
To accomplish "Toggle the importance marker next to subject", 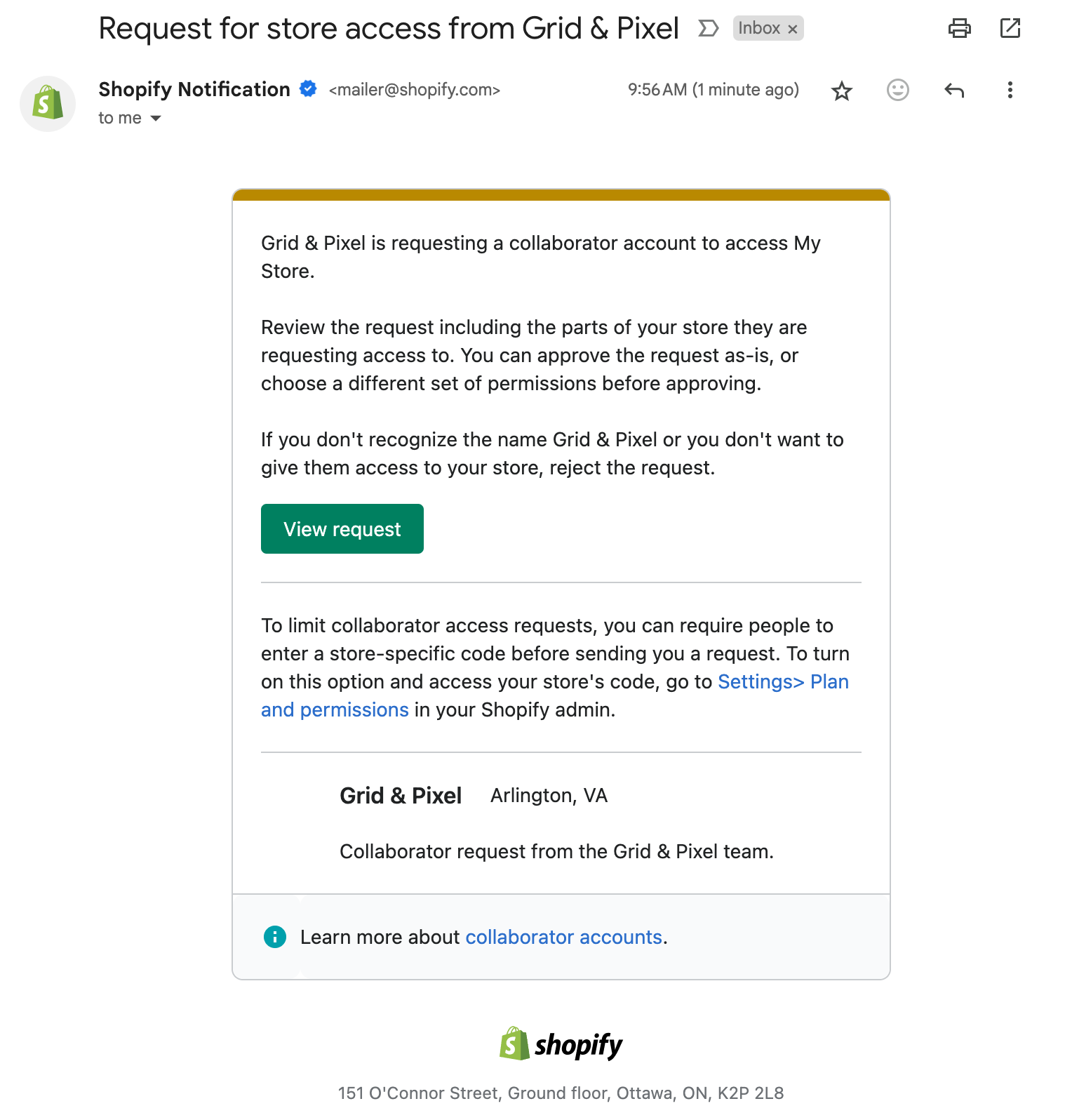I will 708,28.
